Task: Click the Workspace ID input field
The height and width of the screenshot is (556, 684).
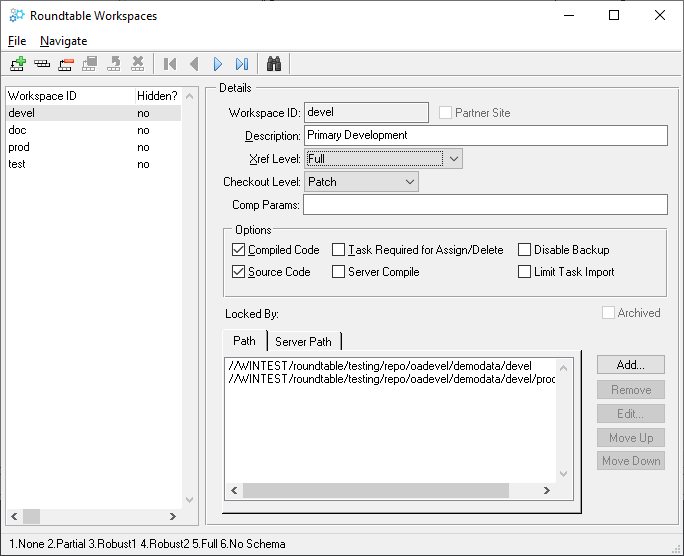Action: pos(366,113)
